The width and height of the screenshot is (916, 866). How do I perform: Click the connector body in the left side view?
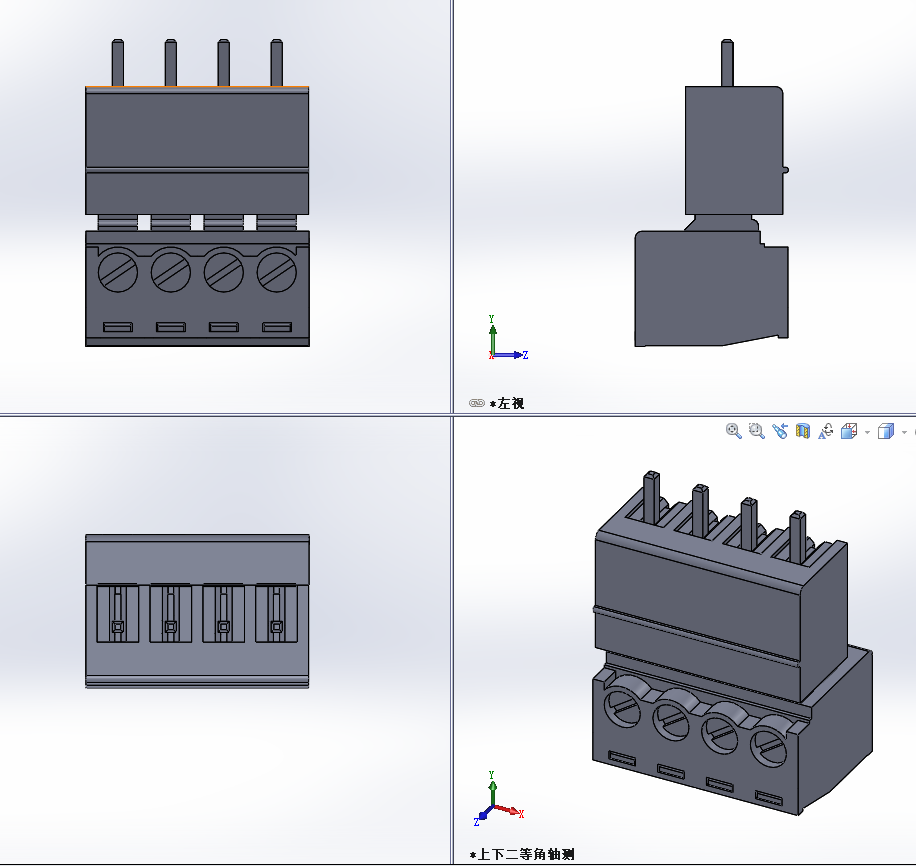click(710, 290)
